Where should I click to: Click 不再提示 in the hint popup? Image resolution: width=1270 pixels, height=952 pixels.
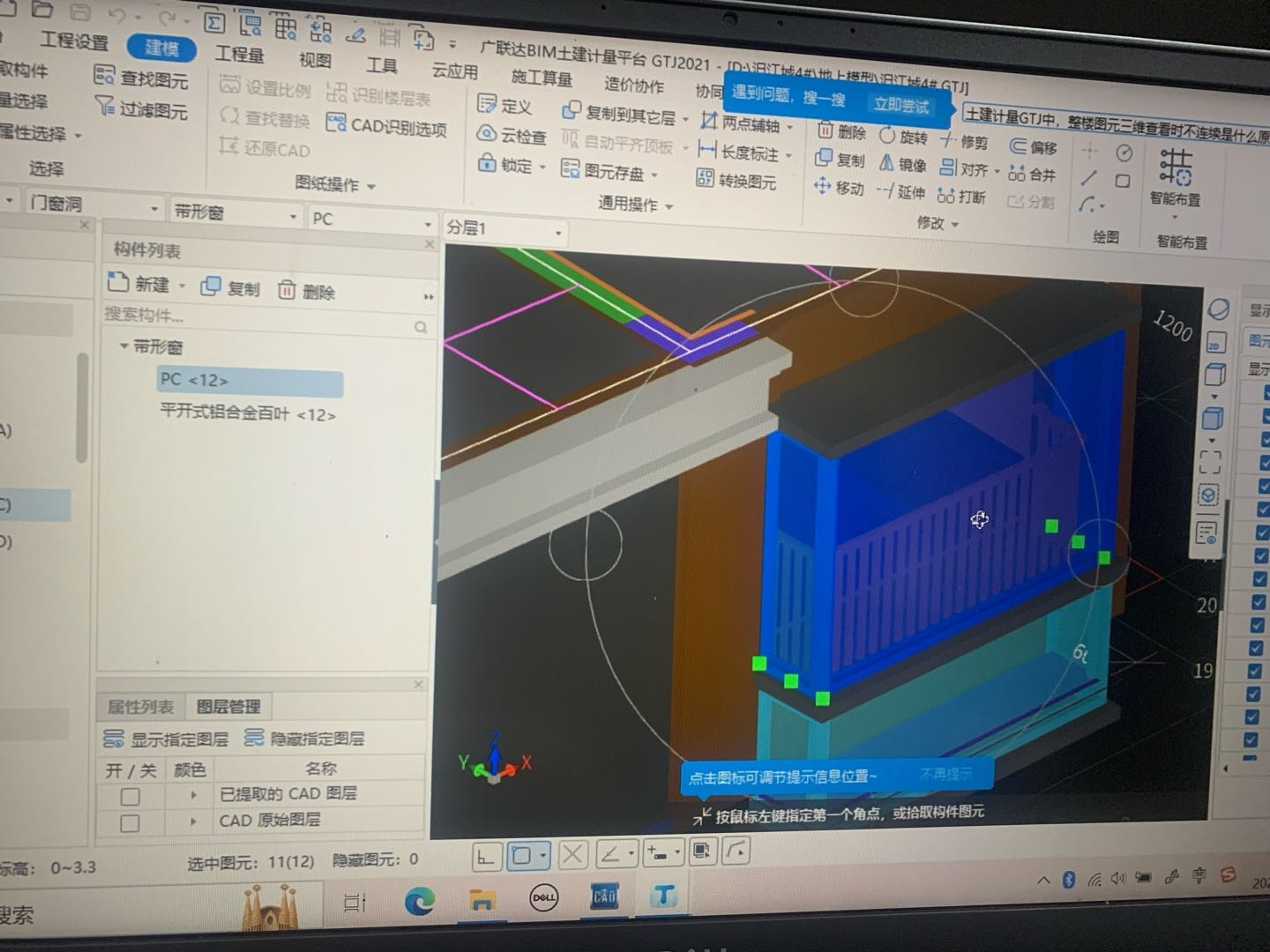[x=946, y=774]
